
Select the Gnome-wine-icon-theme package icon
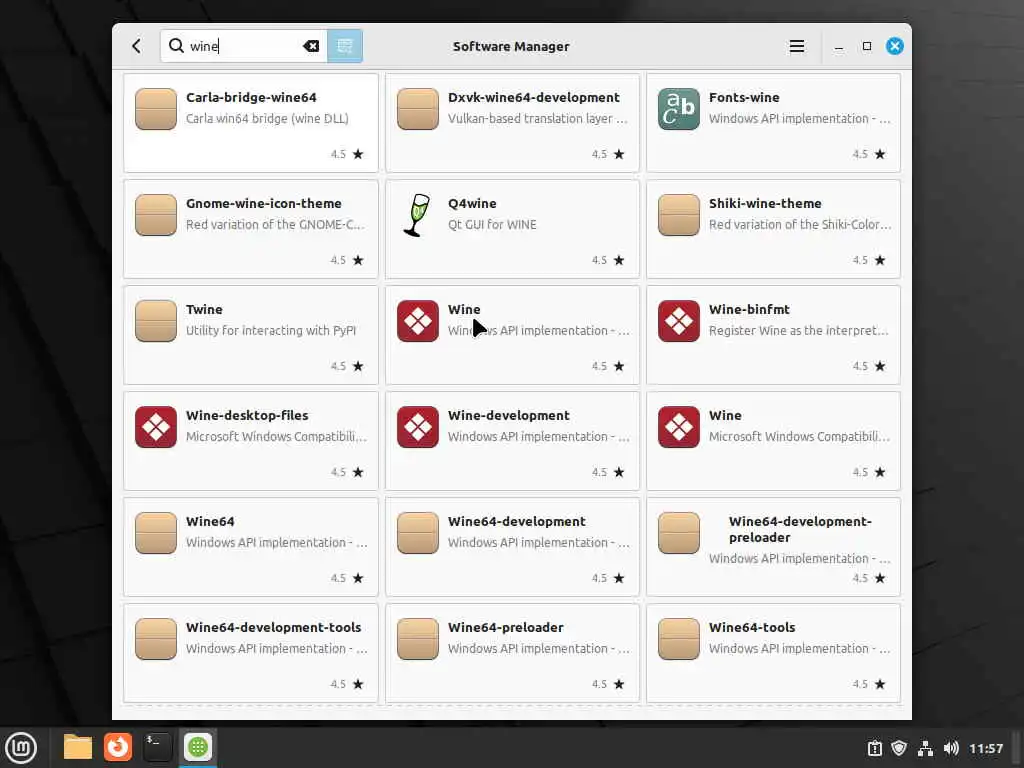tap(156, 215)
